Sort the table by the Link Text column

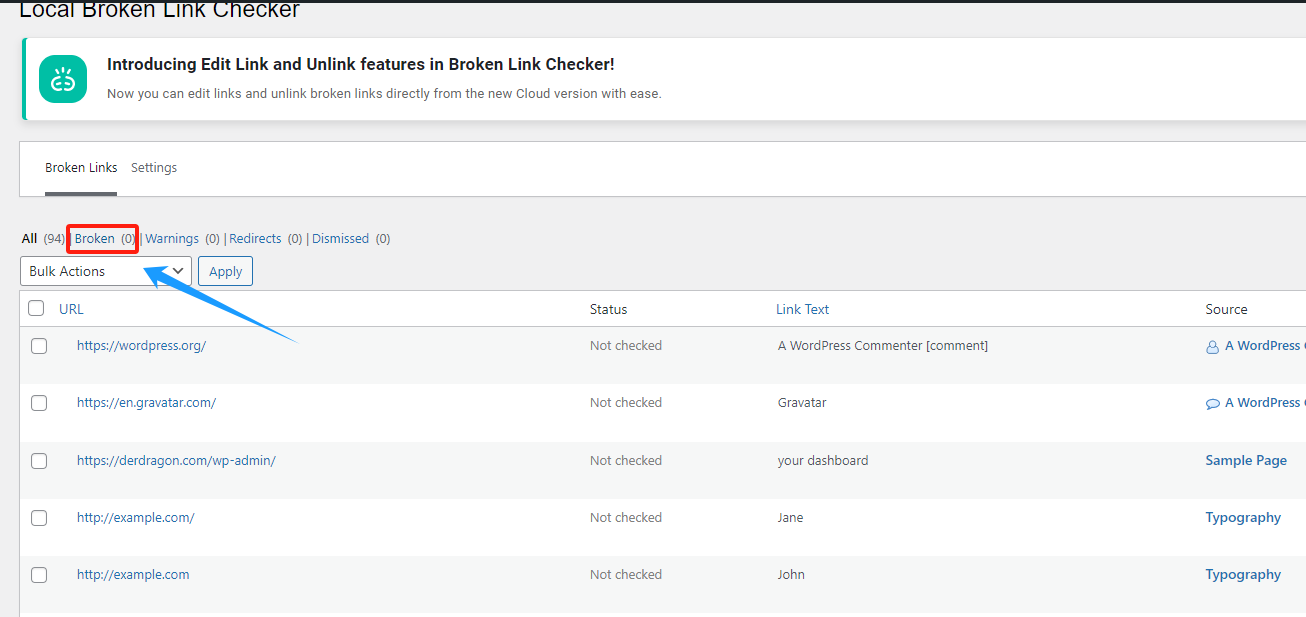point(802,308)
